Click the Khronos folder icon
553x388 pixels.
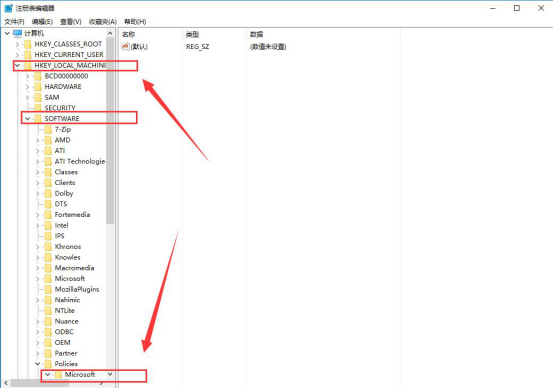[48, 247]
